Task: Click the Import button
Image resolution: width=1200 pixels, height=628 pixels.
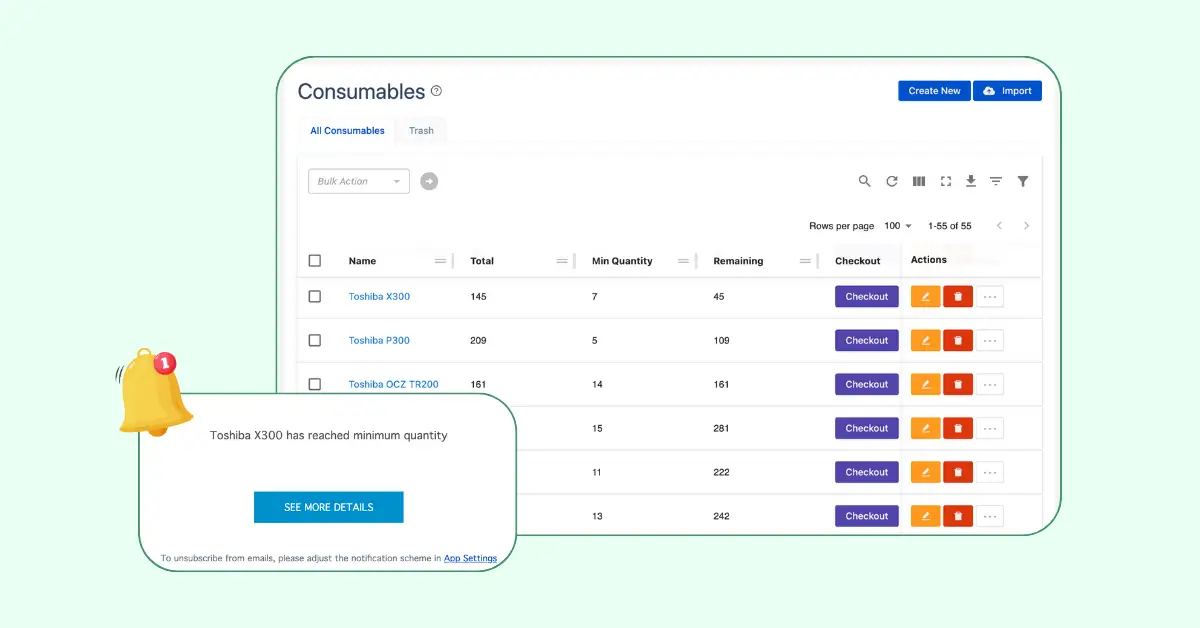Action: pos(1008,91)
